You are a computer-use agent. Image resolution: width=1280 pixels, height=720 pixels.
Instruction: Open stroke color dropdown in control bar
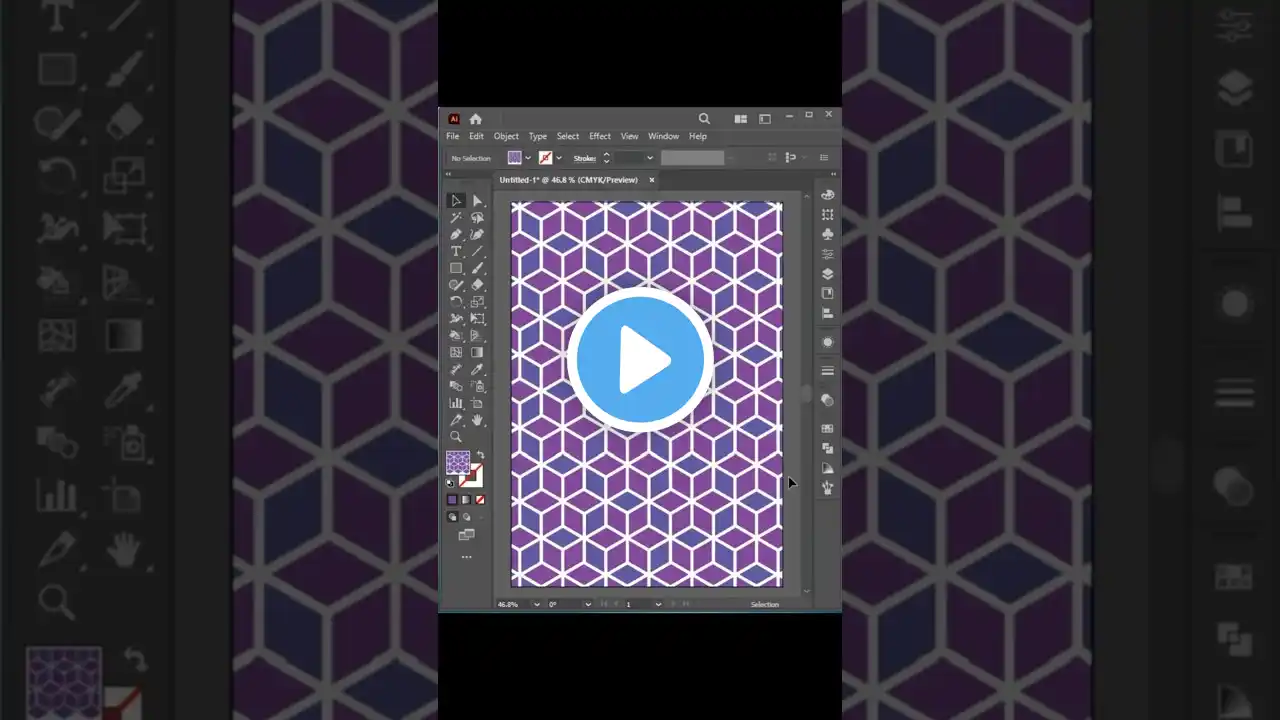pyautogui.click(x=559, y=158)
